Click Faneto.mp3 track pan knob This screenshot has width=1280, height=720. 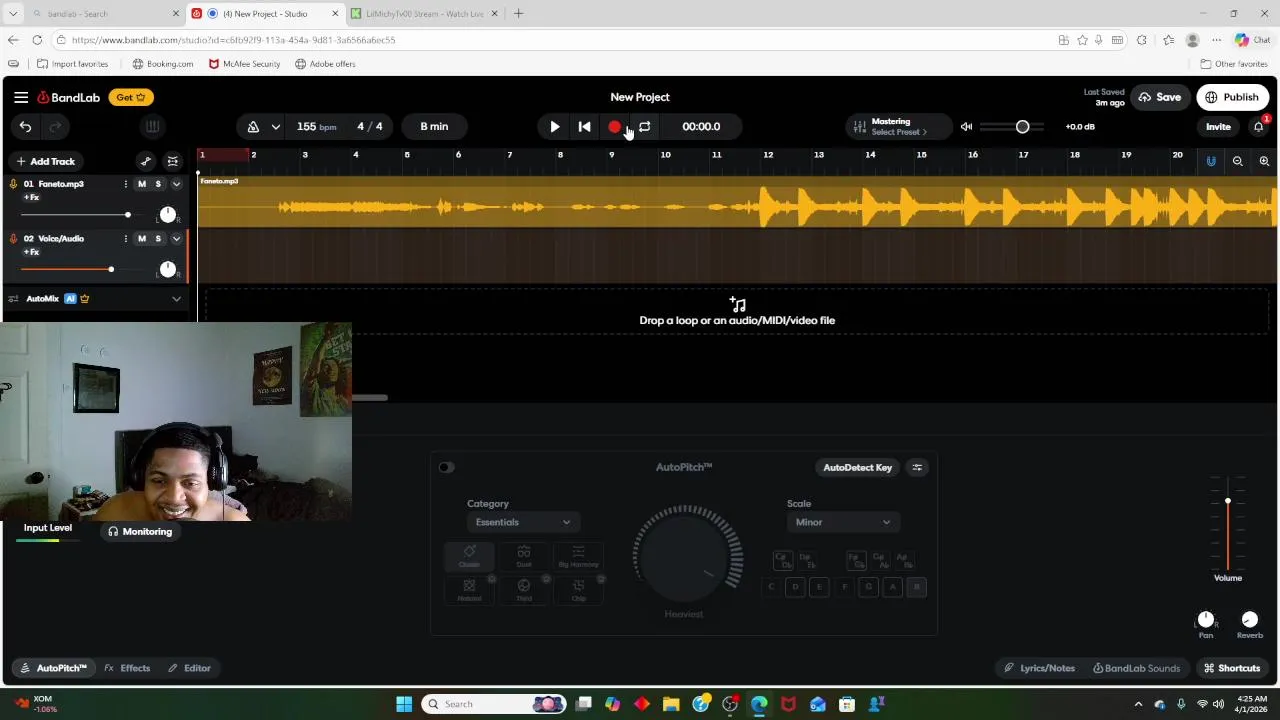pos(167,215)
